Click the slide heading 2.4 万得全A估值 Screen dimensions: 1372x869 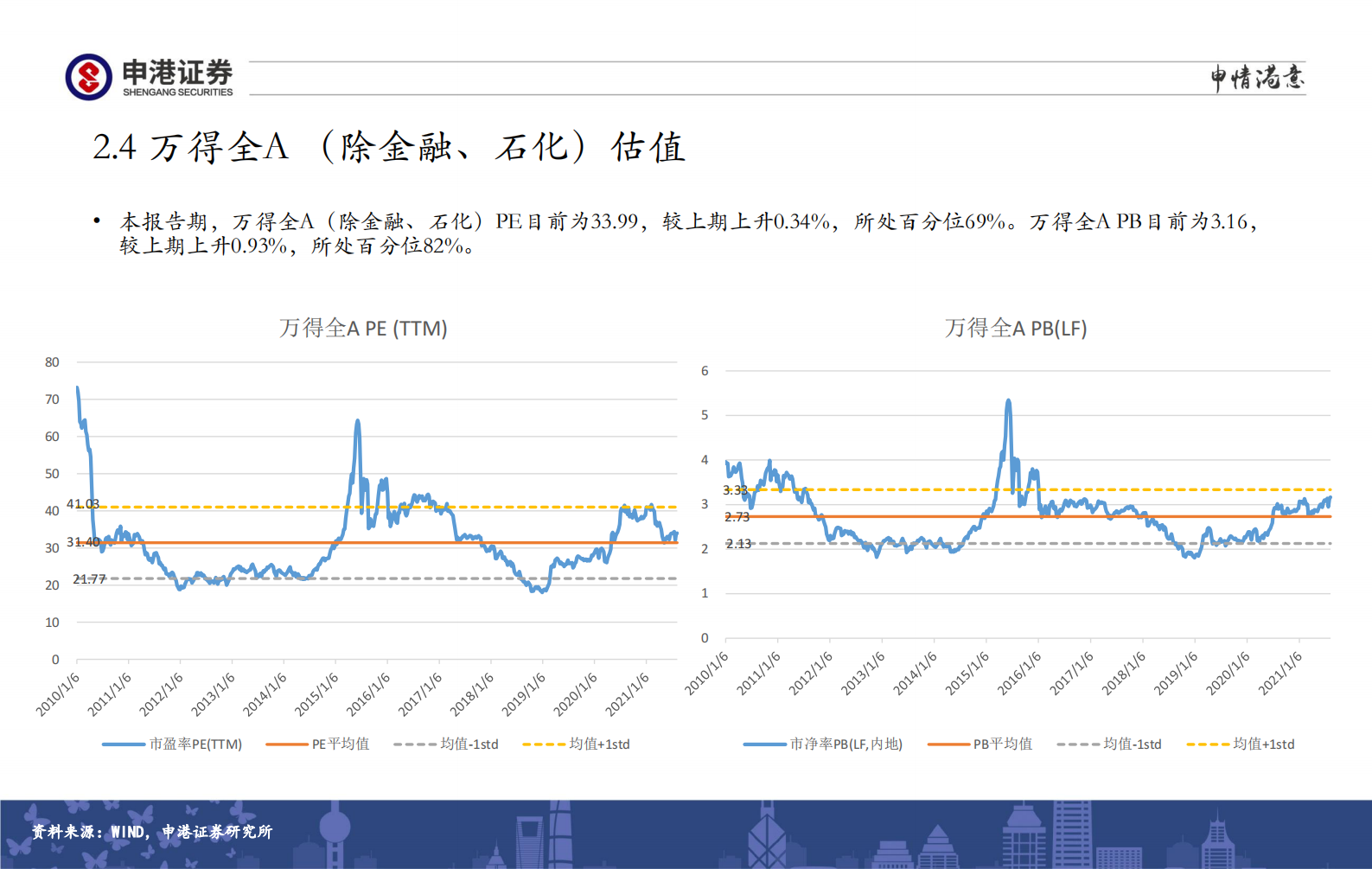coord(389,147)
